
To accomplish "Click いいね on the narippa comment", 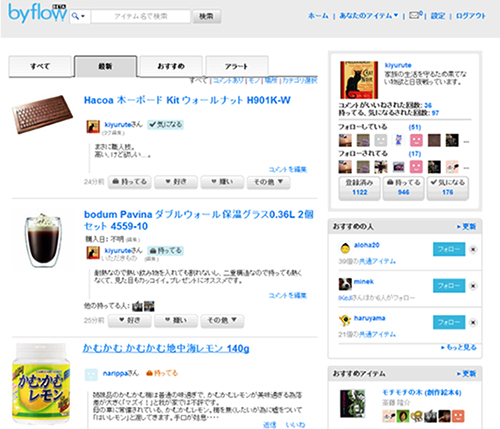I will click(x=295, y=425).
